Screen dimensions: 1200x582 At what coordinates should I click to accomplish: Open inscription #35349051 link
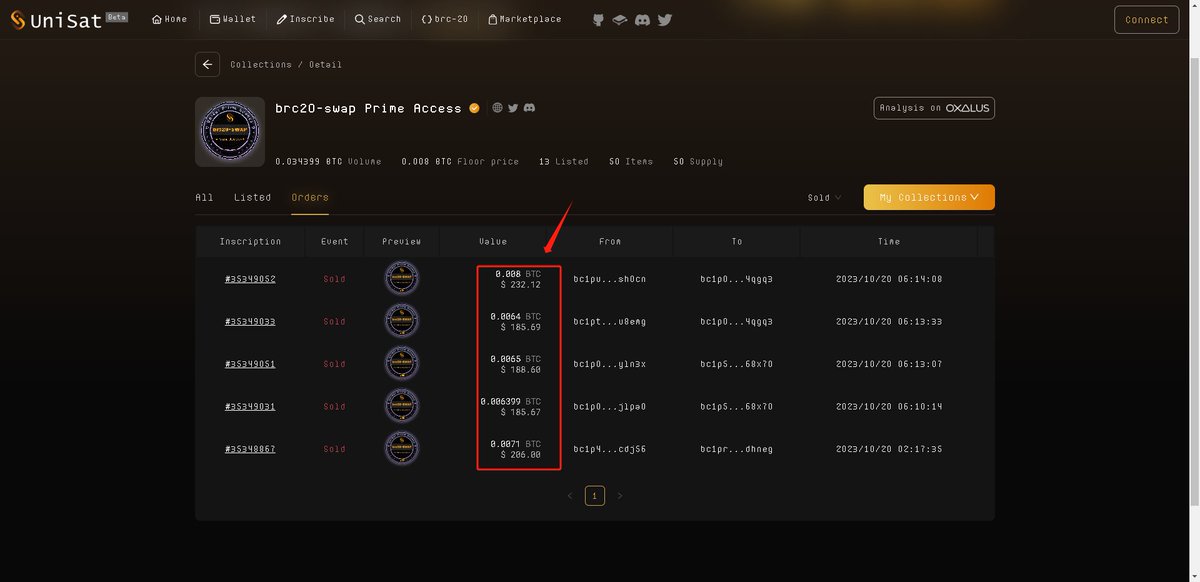250,364
